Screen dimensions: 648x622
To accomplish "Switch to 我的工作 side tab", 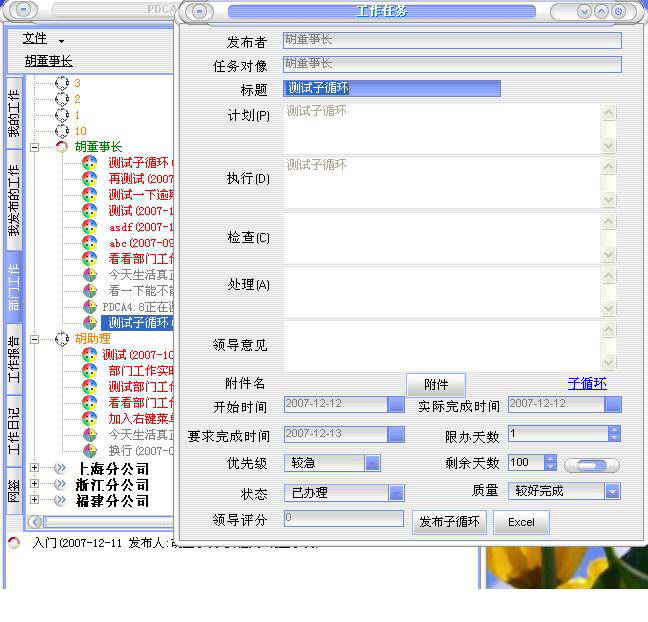I will click(x=14, y=112).
